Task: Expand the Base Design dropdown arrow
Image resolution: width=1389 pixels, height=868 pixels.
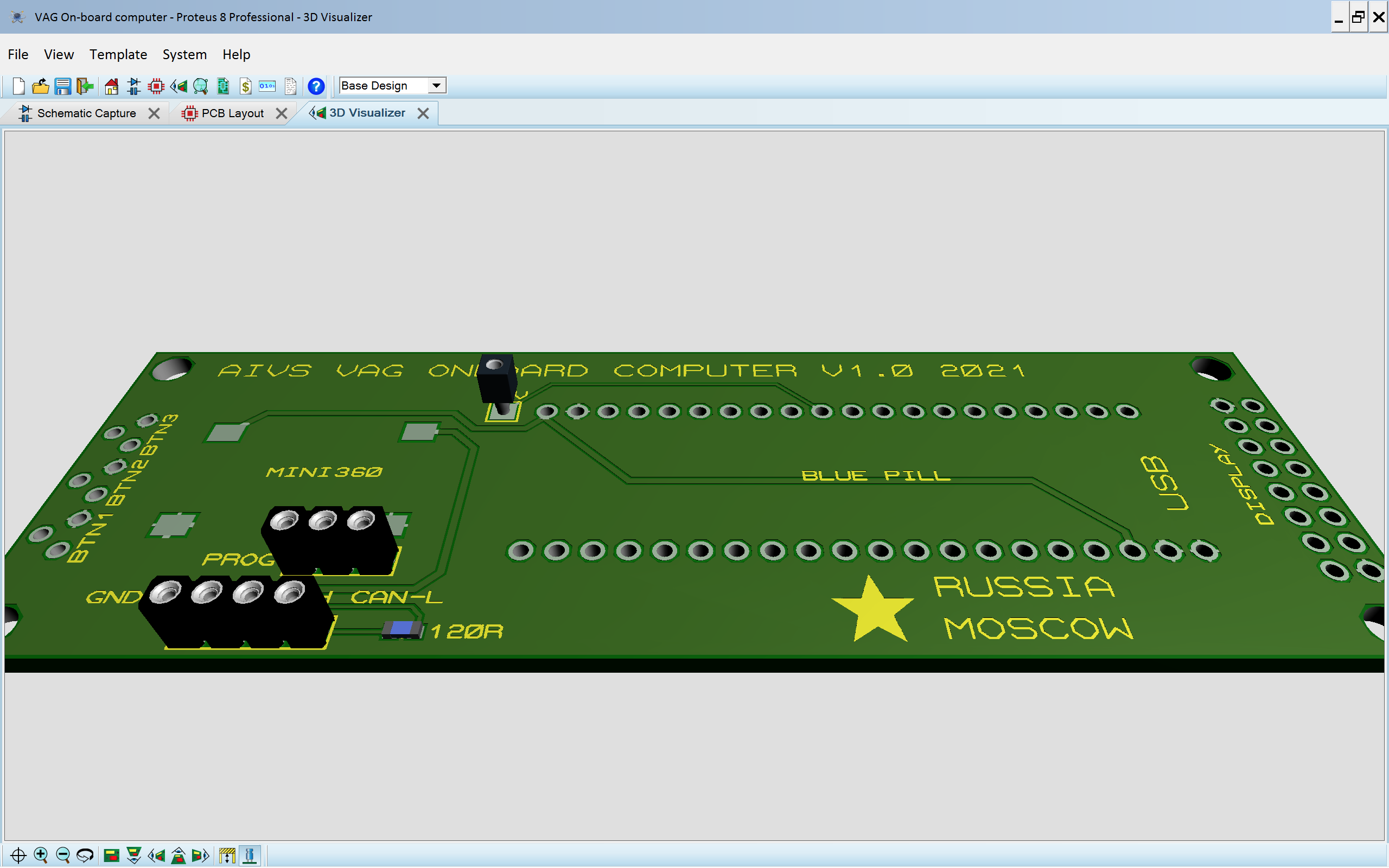Action: (436, 86)
